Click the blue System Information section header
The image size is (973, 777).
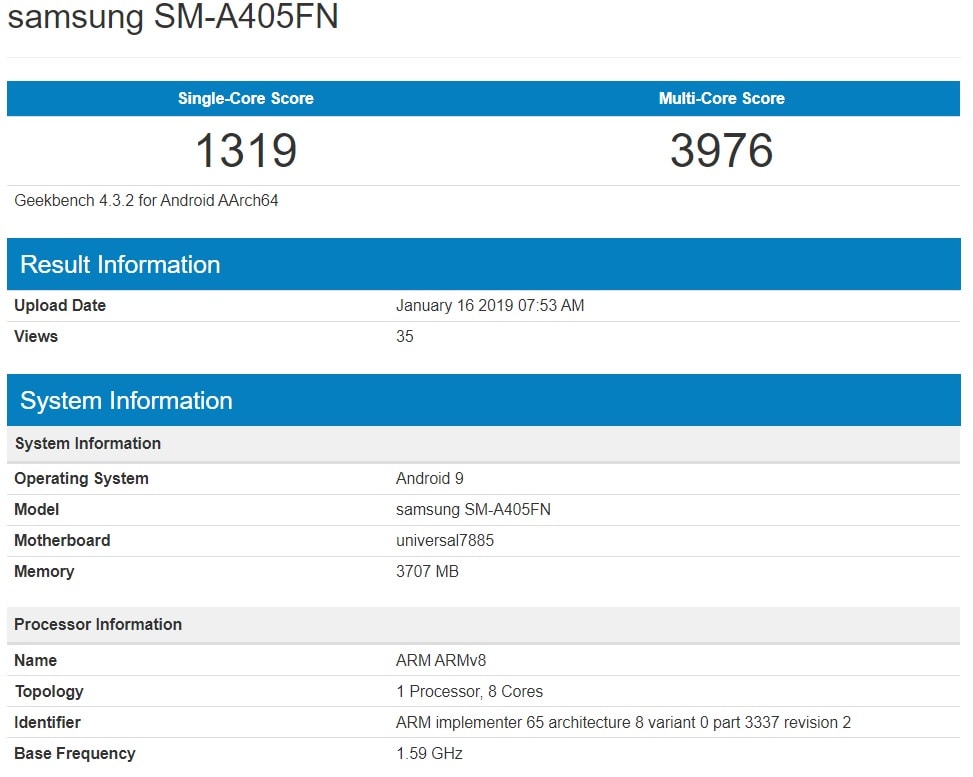pyautogui.click(x=483, y=400)
